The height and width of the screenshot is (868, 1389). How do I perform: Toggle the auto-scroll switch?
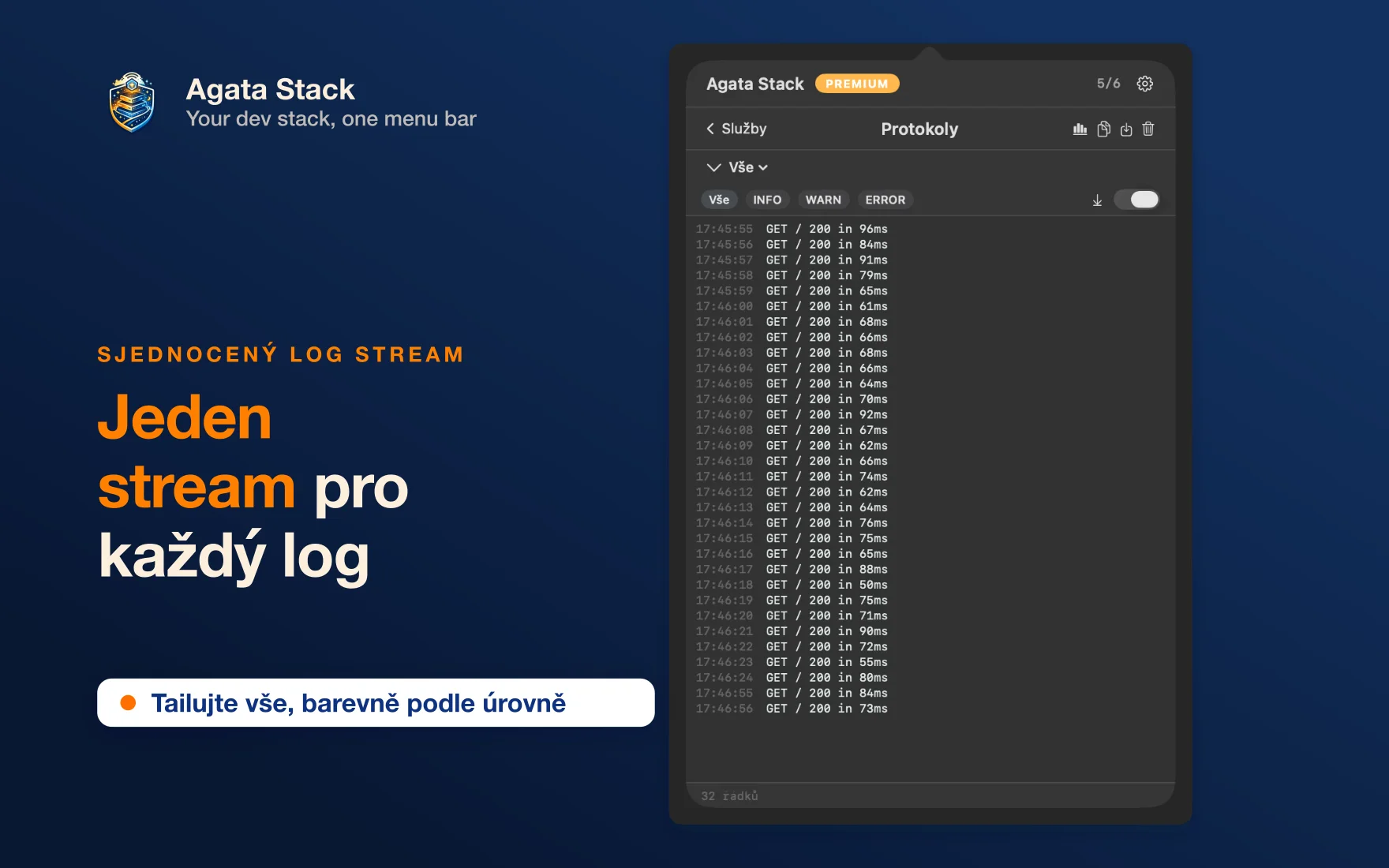click(1136, 200)
